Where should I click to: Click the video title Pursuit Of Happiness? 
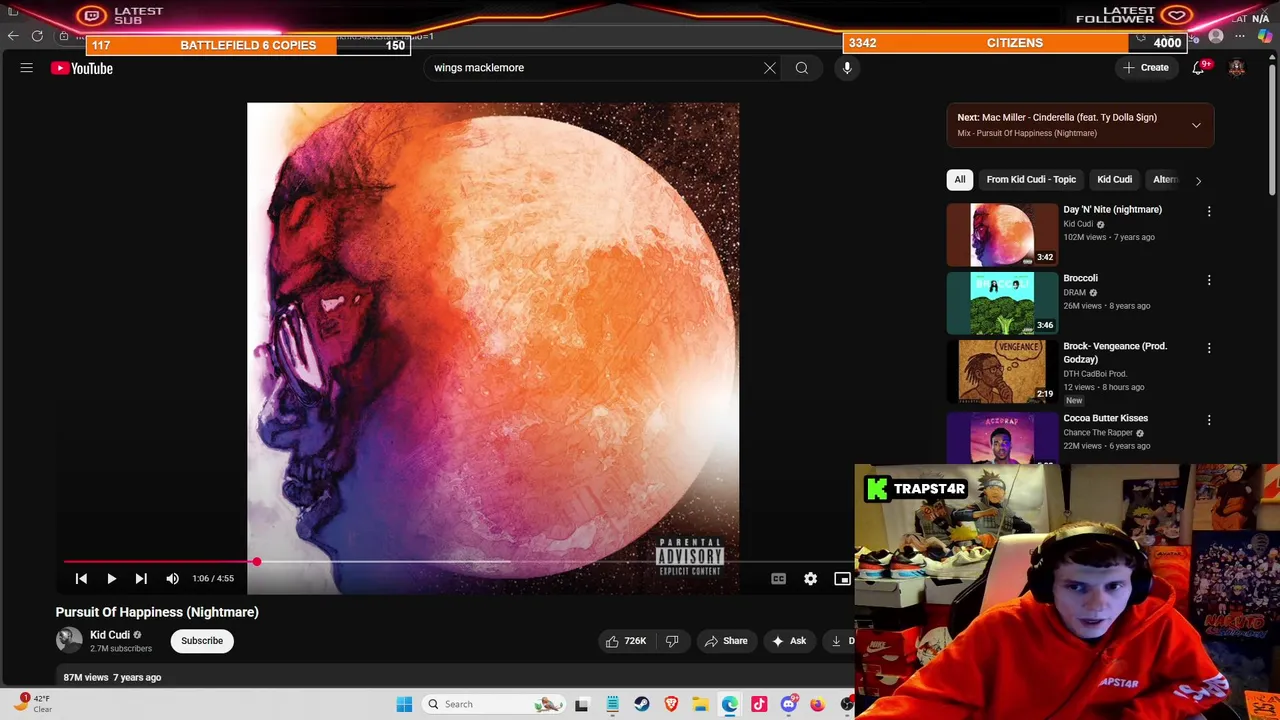point(157,612)
